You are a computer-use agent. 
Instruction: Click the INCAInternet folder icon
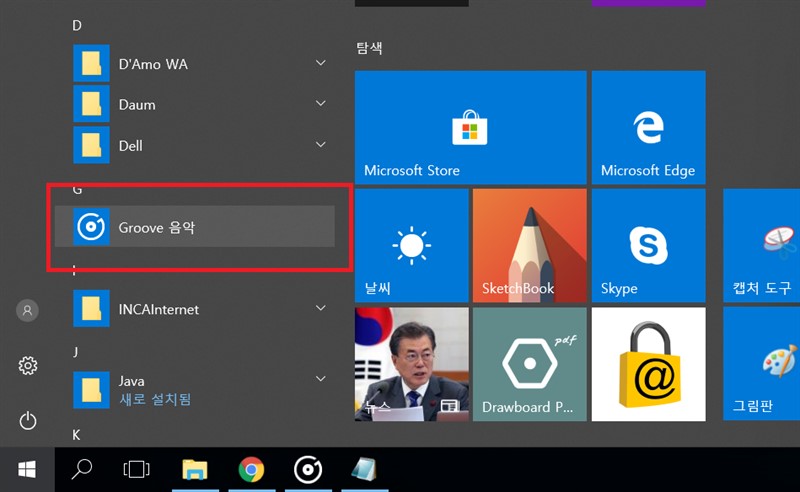[x=91, y=308]
